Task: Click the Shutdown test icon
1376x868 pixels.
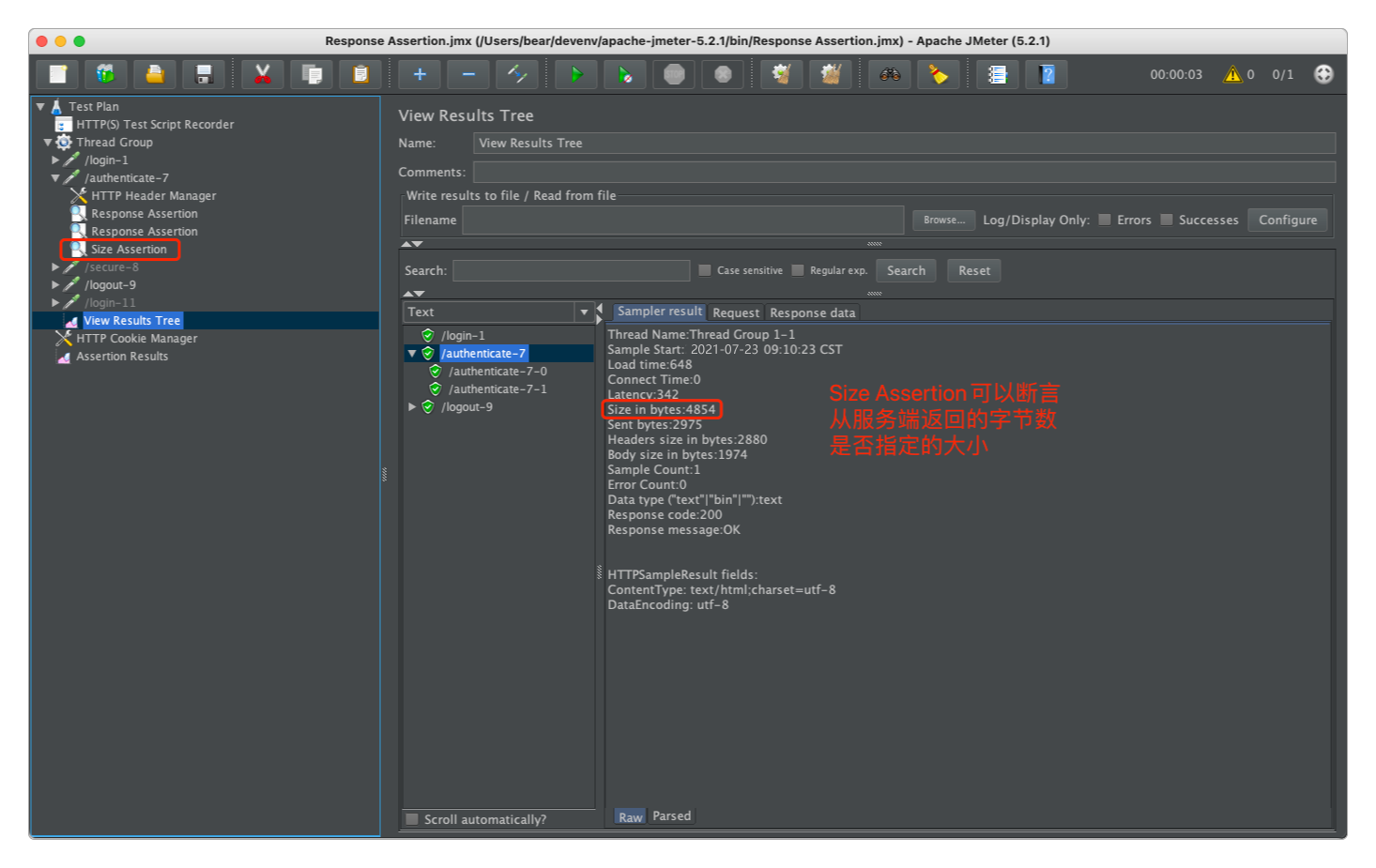Action: point(723,74)
